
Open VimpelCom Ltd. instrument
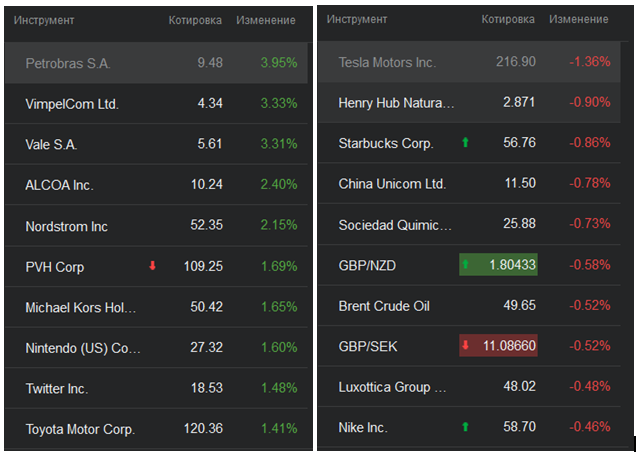(x=72, y=104)
